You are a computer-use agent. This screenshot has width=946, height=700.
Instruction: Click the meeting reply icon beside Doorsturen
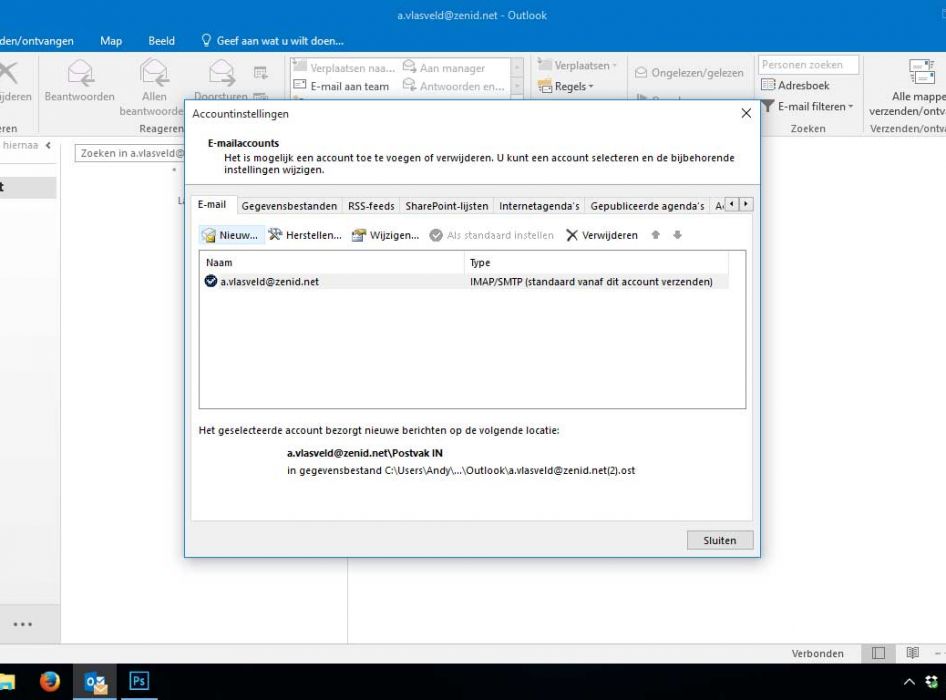click(x=261, y=73)
